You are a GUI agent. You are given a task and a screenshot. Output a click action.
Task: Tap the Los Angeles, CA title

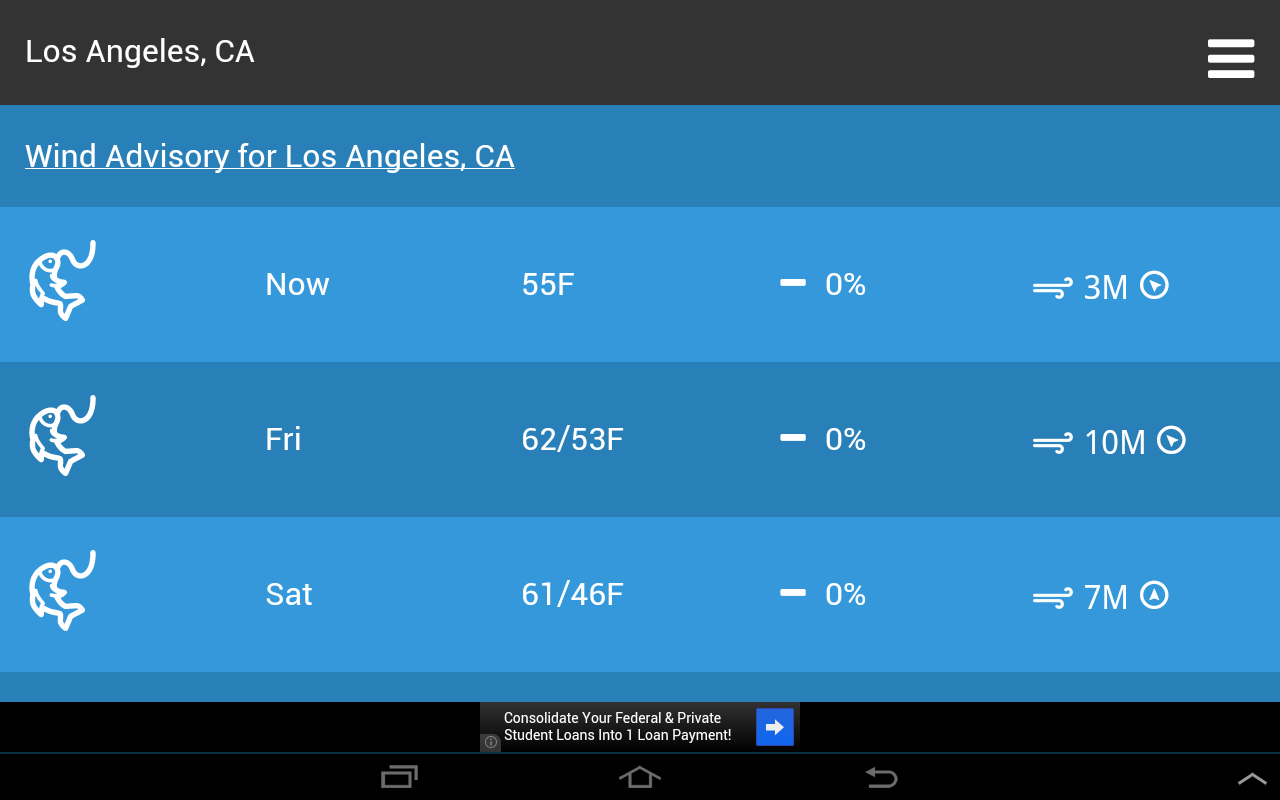point(140,52)
